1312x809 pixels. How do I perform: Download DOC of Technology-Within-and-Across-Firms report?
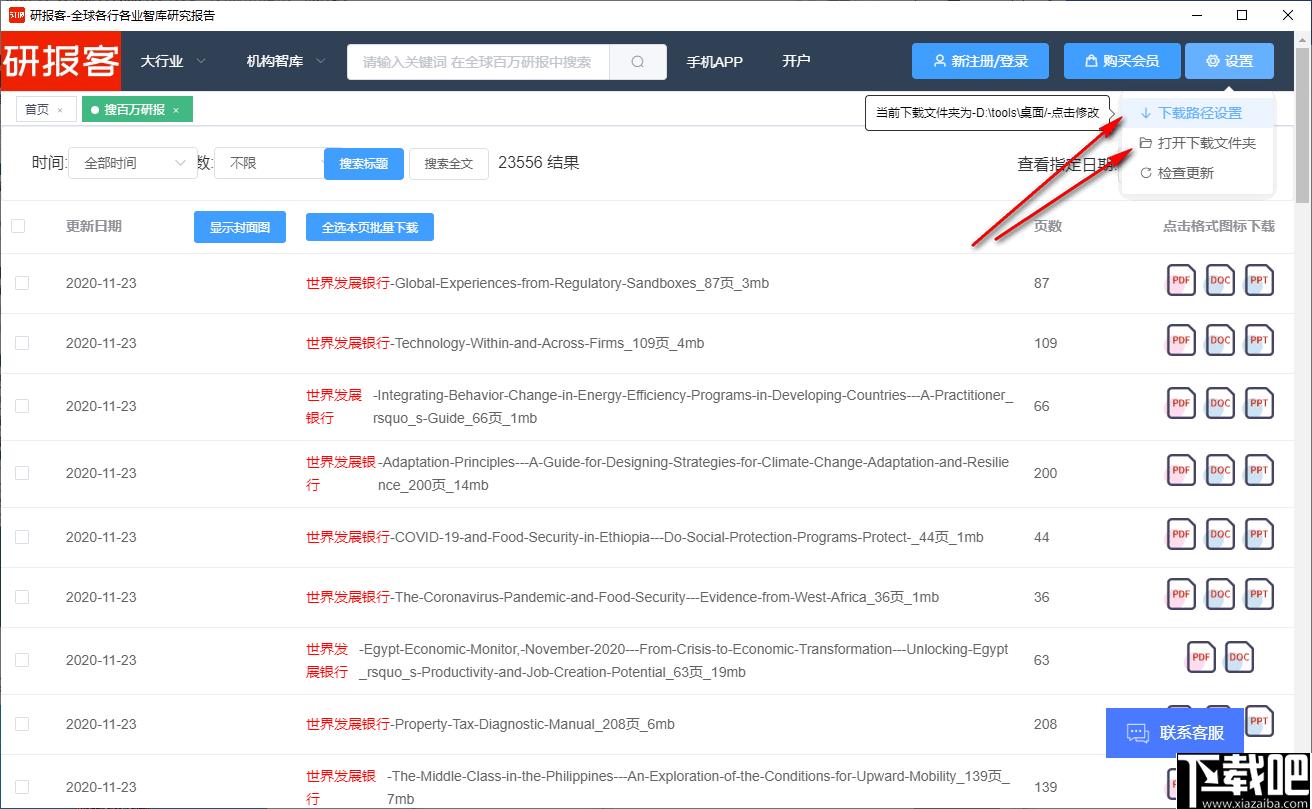pos(1220,342)
